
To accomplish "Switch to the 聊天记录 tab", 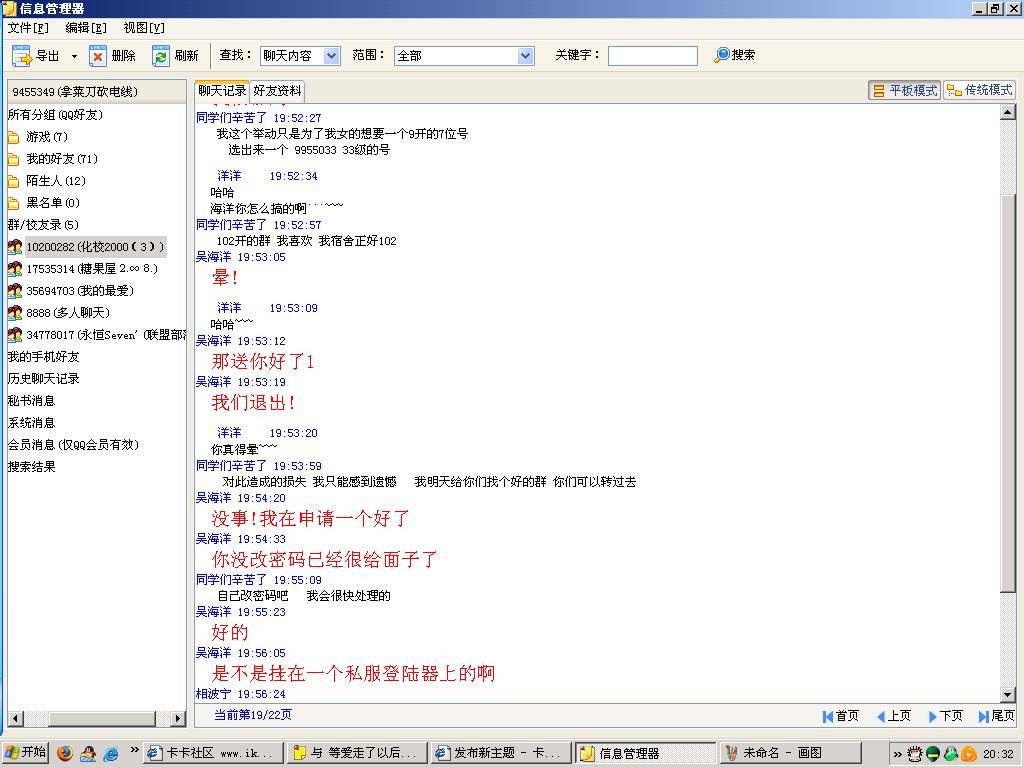I will [x=222, y=90].
